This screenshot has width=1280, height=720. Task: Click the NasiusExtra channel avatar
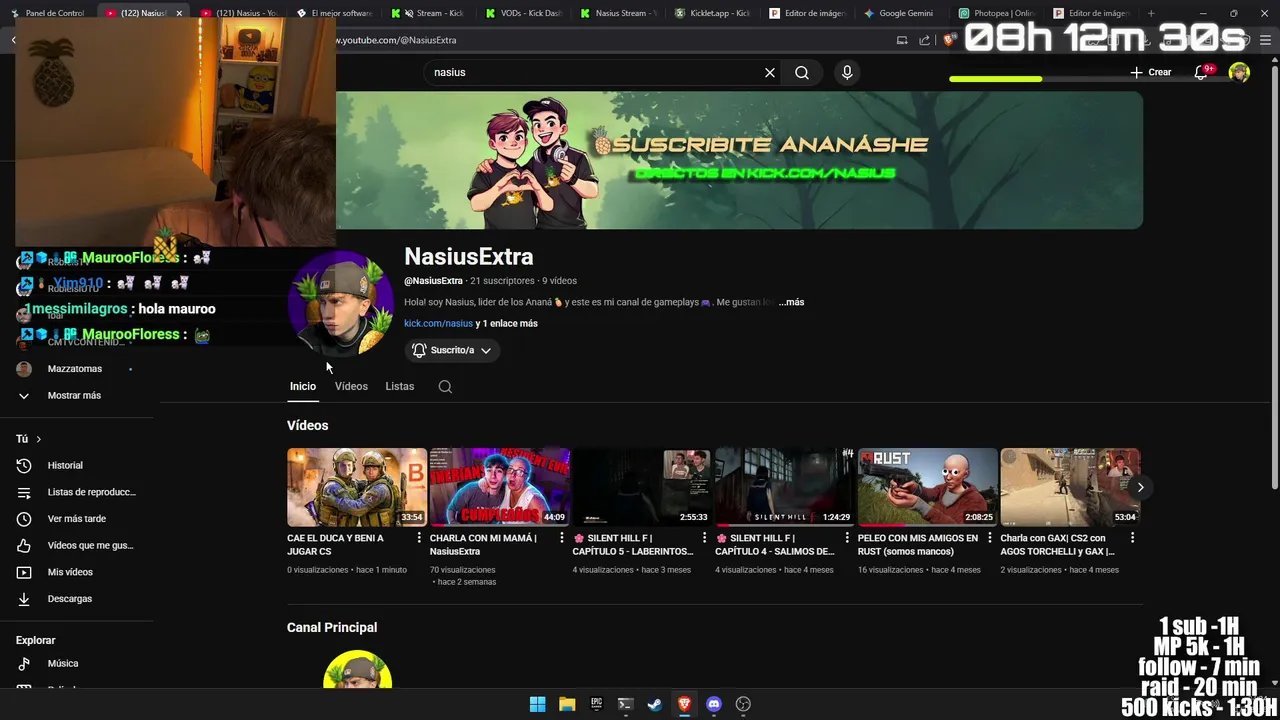(x=340, y=303)
